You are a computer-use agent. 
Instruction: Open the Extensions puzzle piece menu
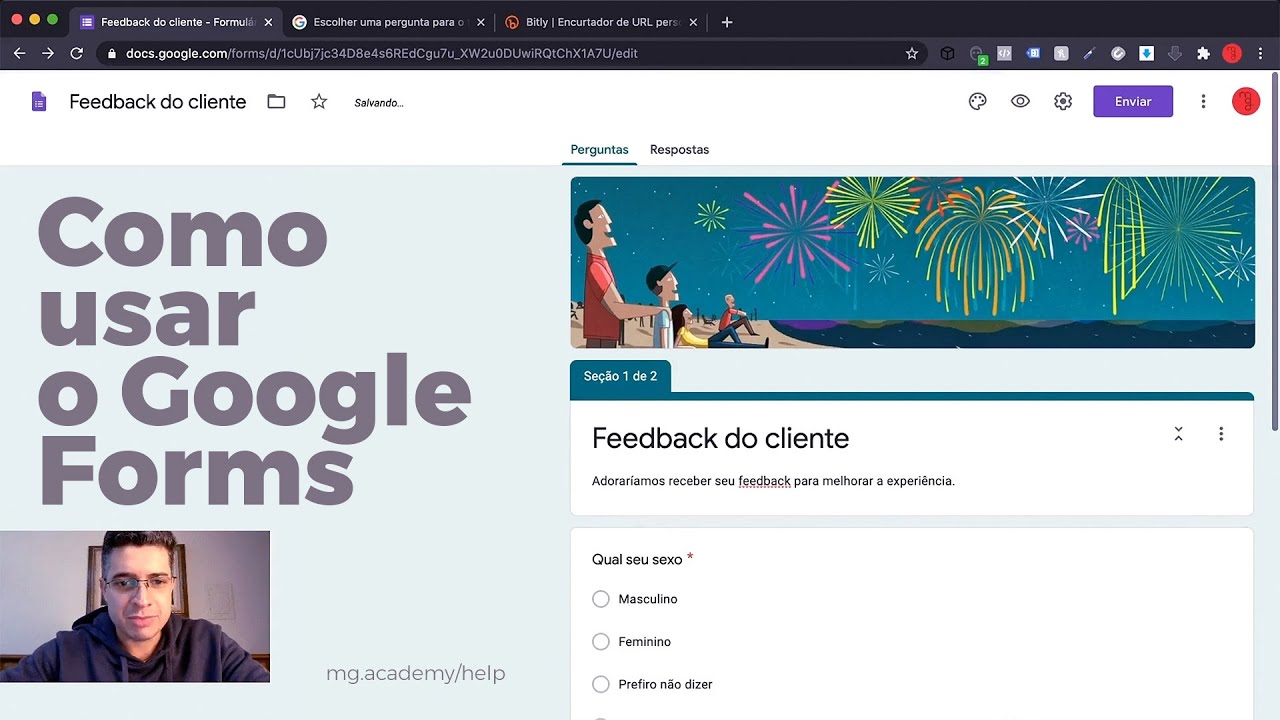click(x=1203, y=53)
